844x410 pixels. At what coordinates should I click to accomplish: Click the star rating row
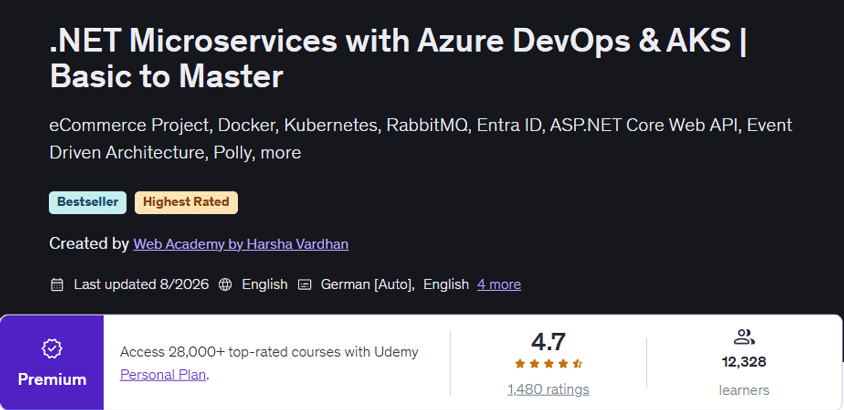click(548, 364)
